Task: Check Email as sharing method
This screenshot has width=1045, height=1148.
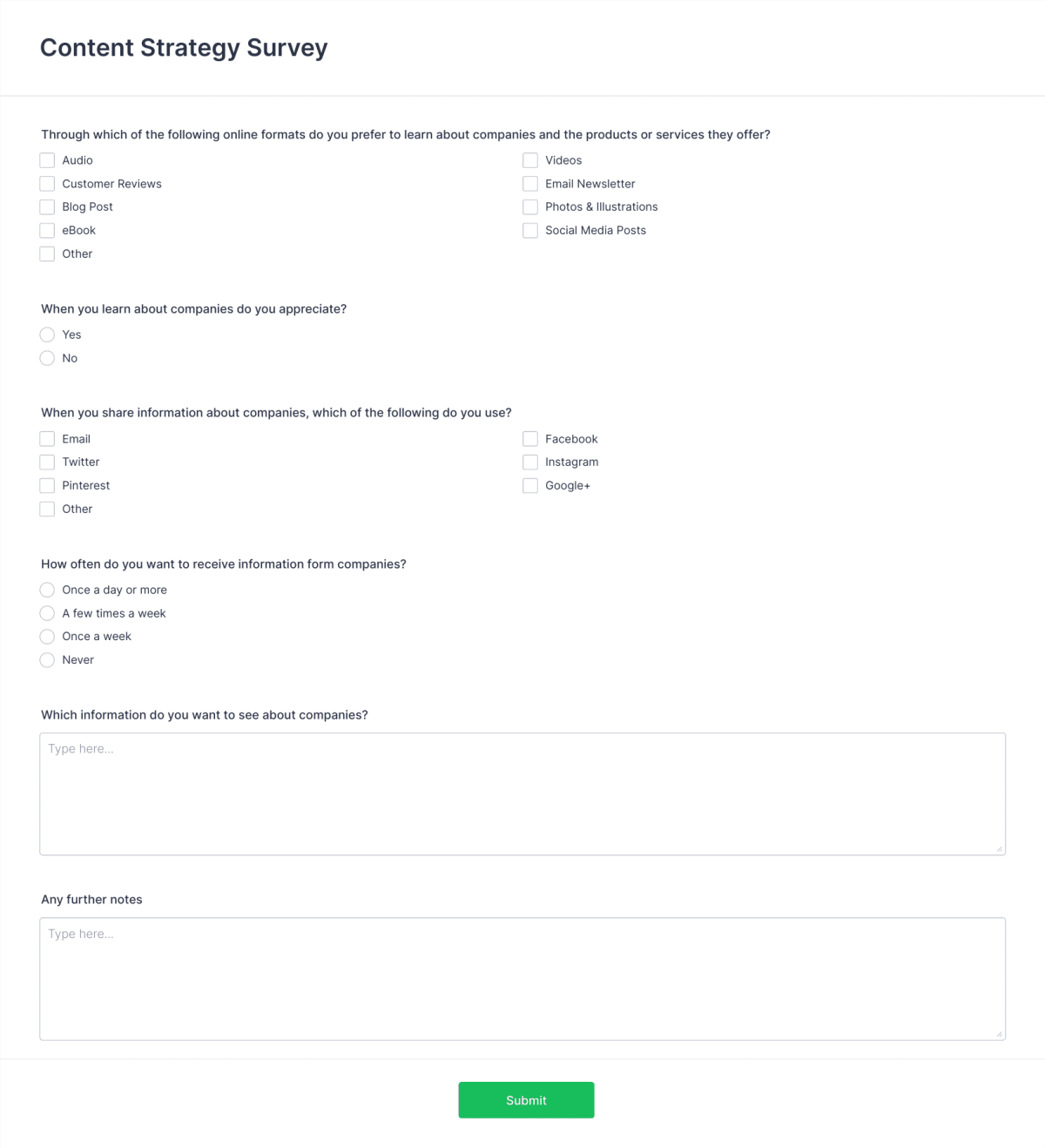Action: (x=47, y=438)
